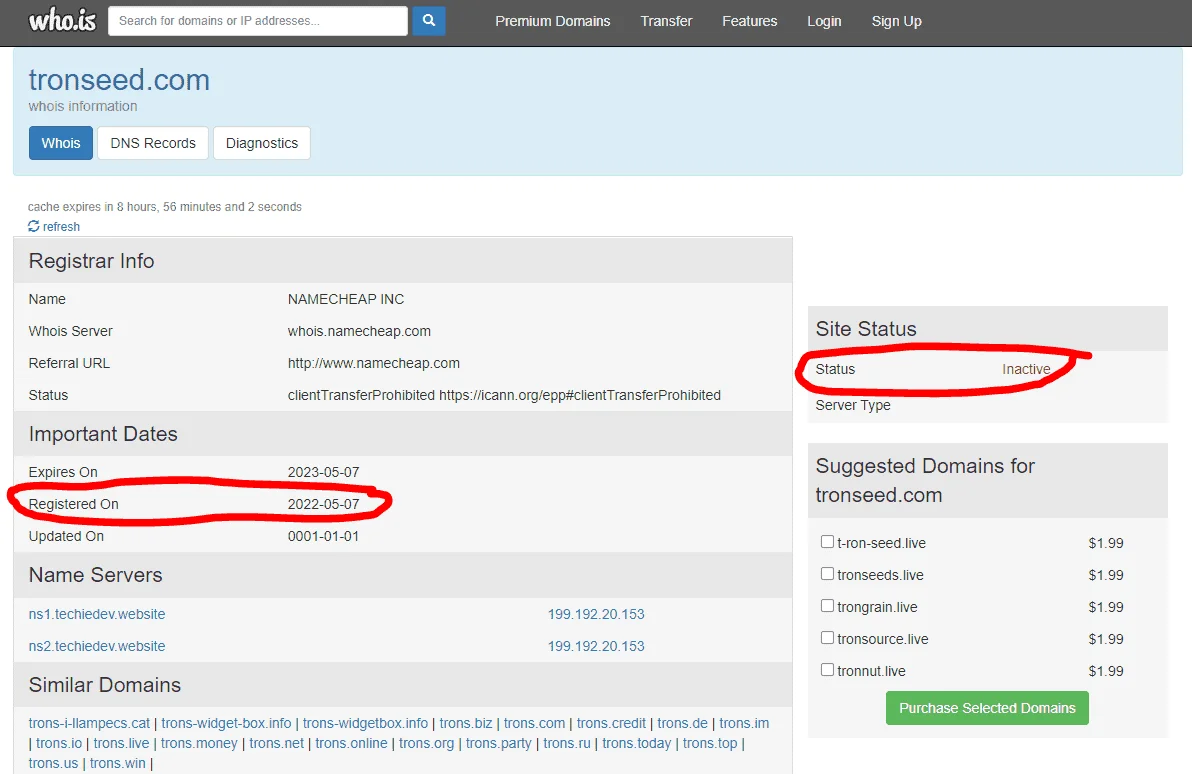Switch to the Diagnostics tab
This screenshot has width=1192, height=774.
tap(262, 143)
